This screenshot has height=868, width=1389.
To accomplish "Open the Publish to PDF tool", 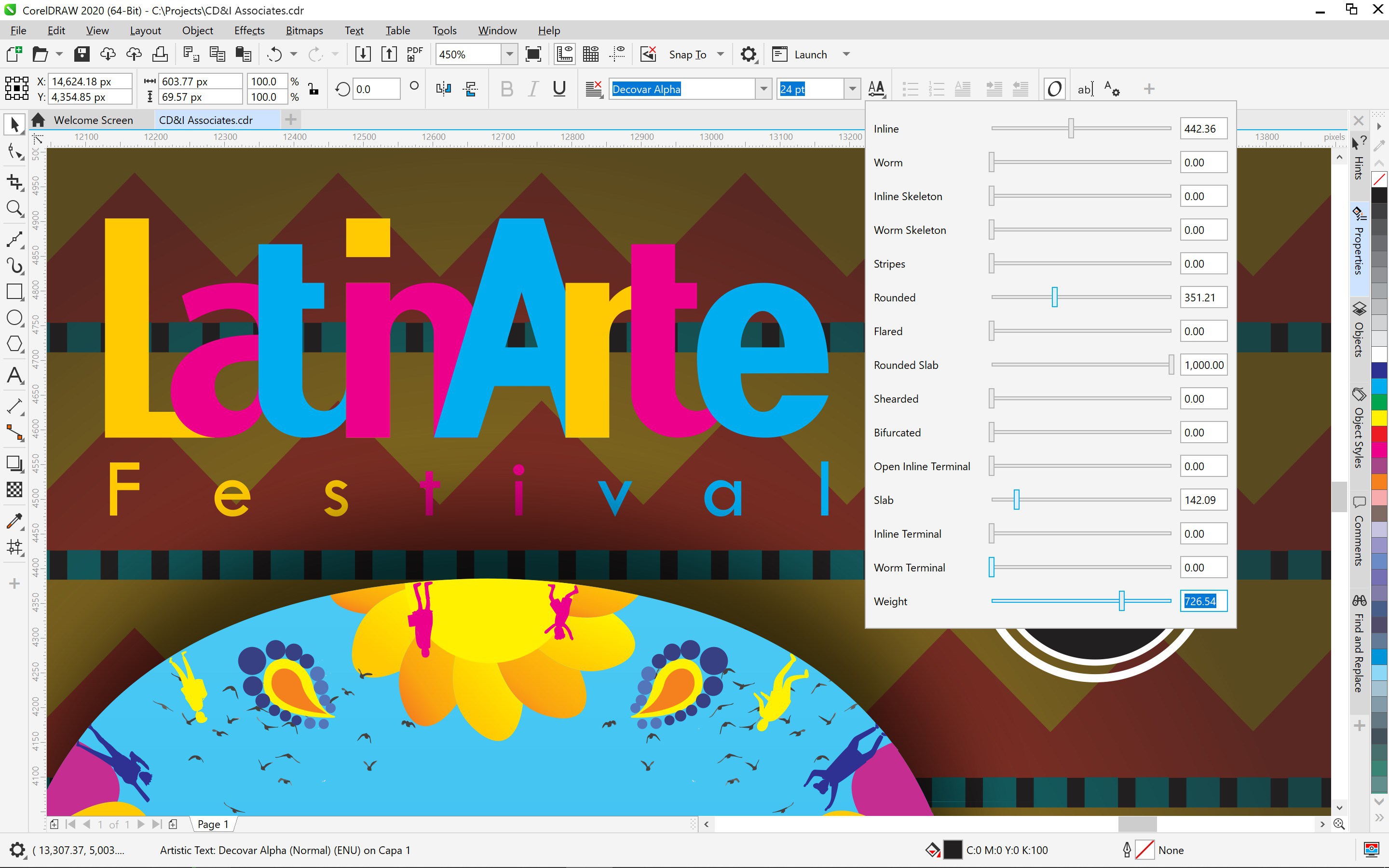I will [x=414, y=54].
